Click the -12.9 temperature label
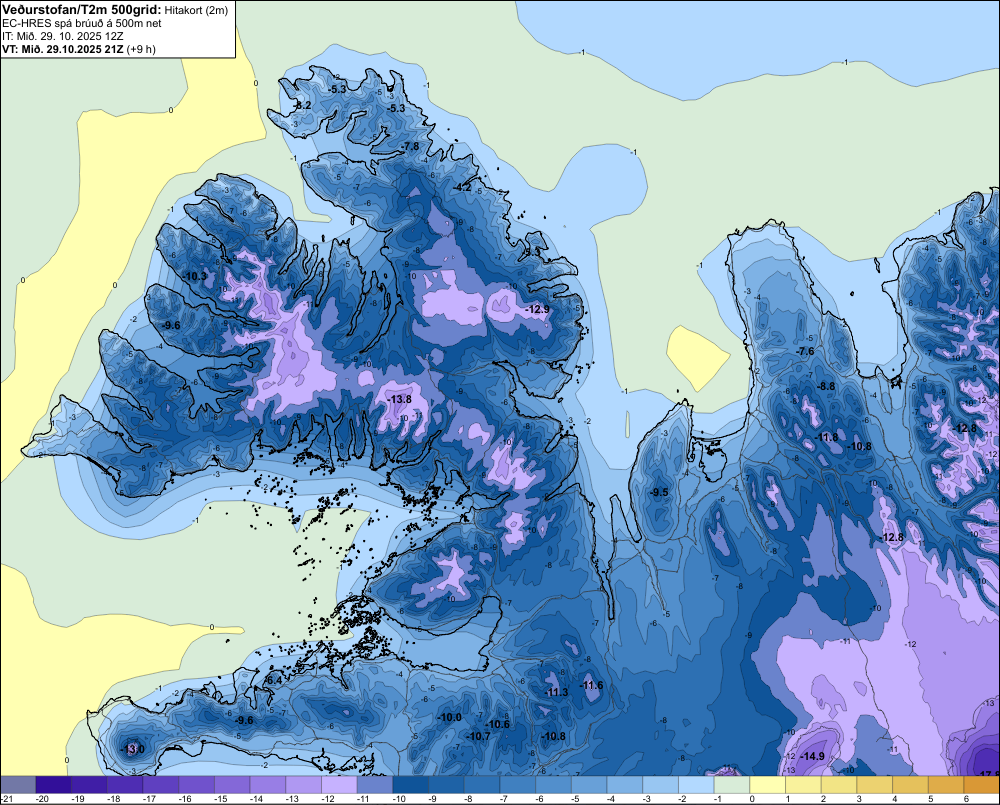 [537, 309]
